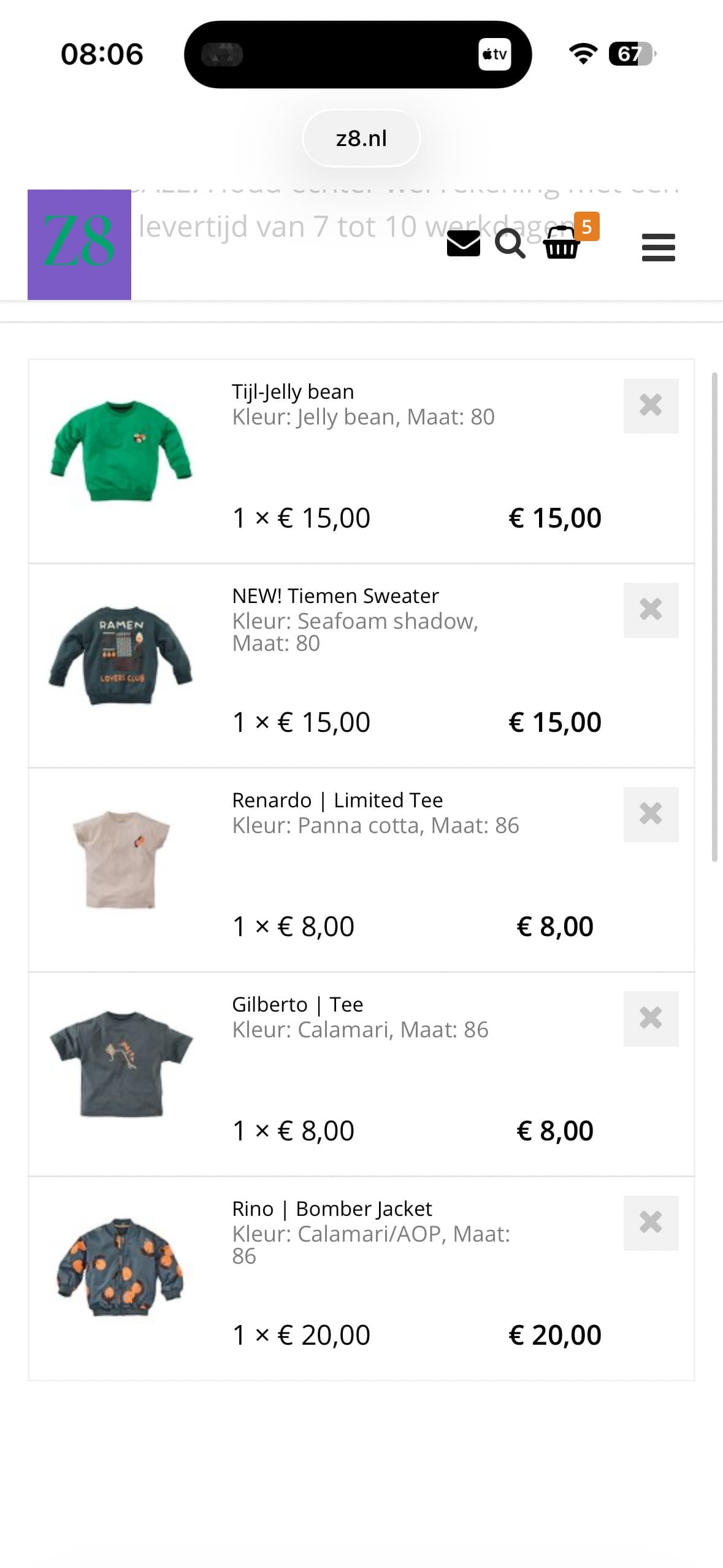Open the hamburger menu
Image resolution: width=723 pixels, height=1568 pixels.
pyautogui.click(x=658, y=247)
